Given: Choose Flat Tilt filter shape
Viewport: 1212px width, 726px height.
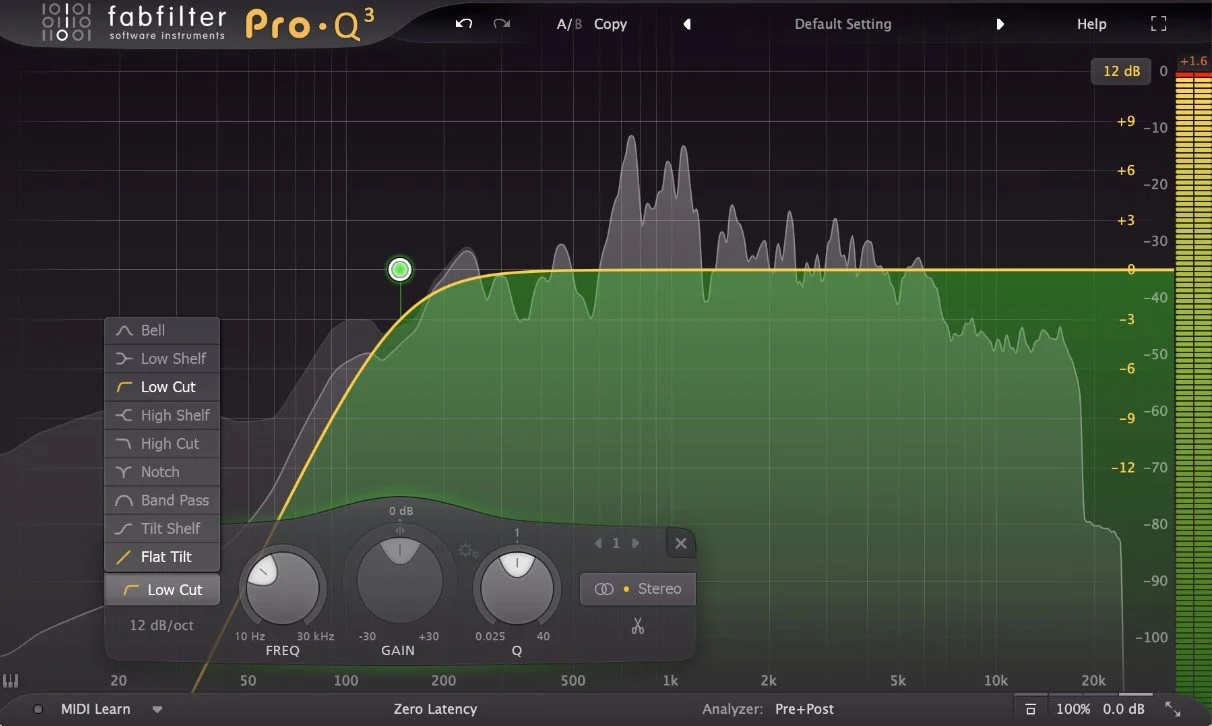Looking at the screenshot, I should coord(162,557).
